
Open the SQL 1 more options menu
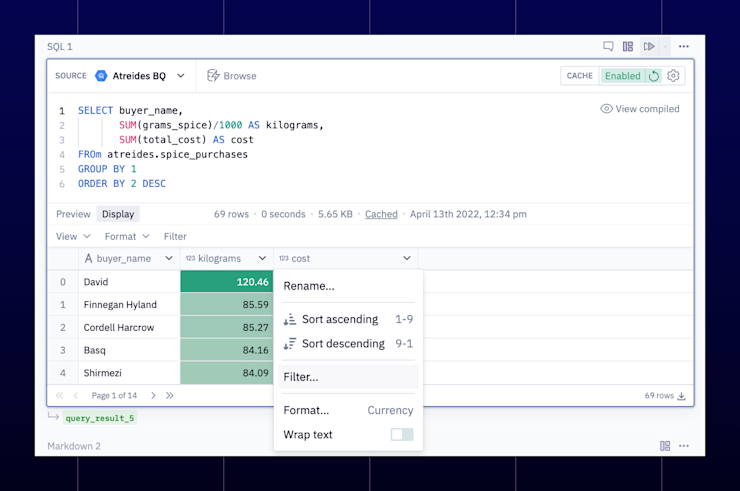click(684, 46)
